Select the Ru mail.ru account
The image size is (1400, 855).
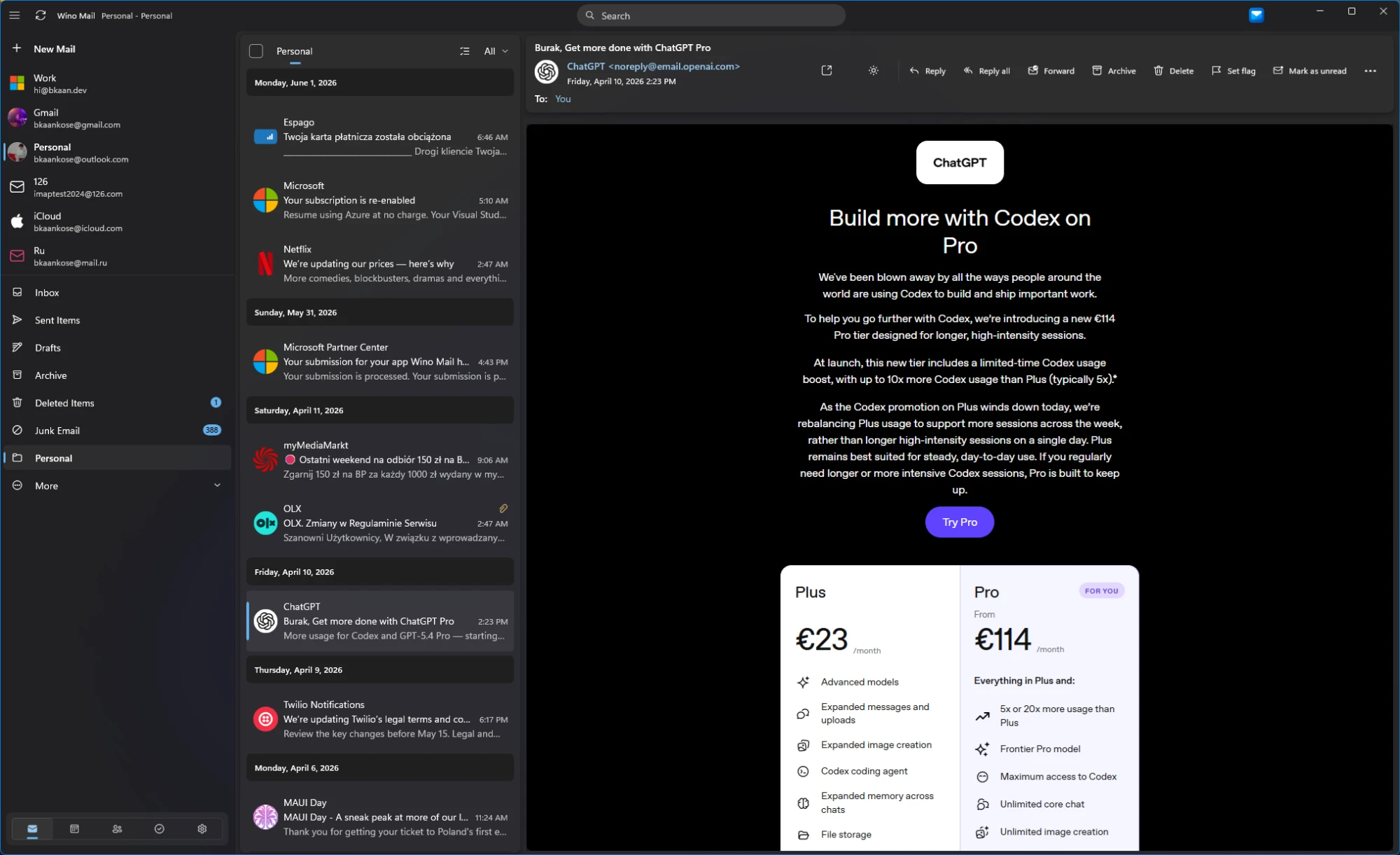coord(118,256)
